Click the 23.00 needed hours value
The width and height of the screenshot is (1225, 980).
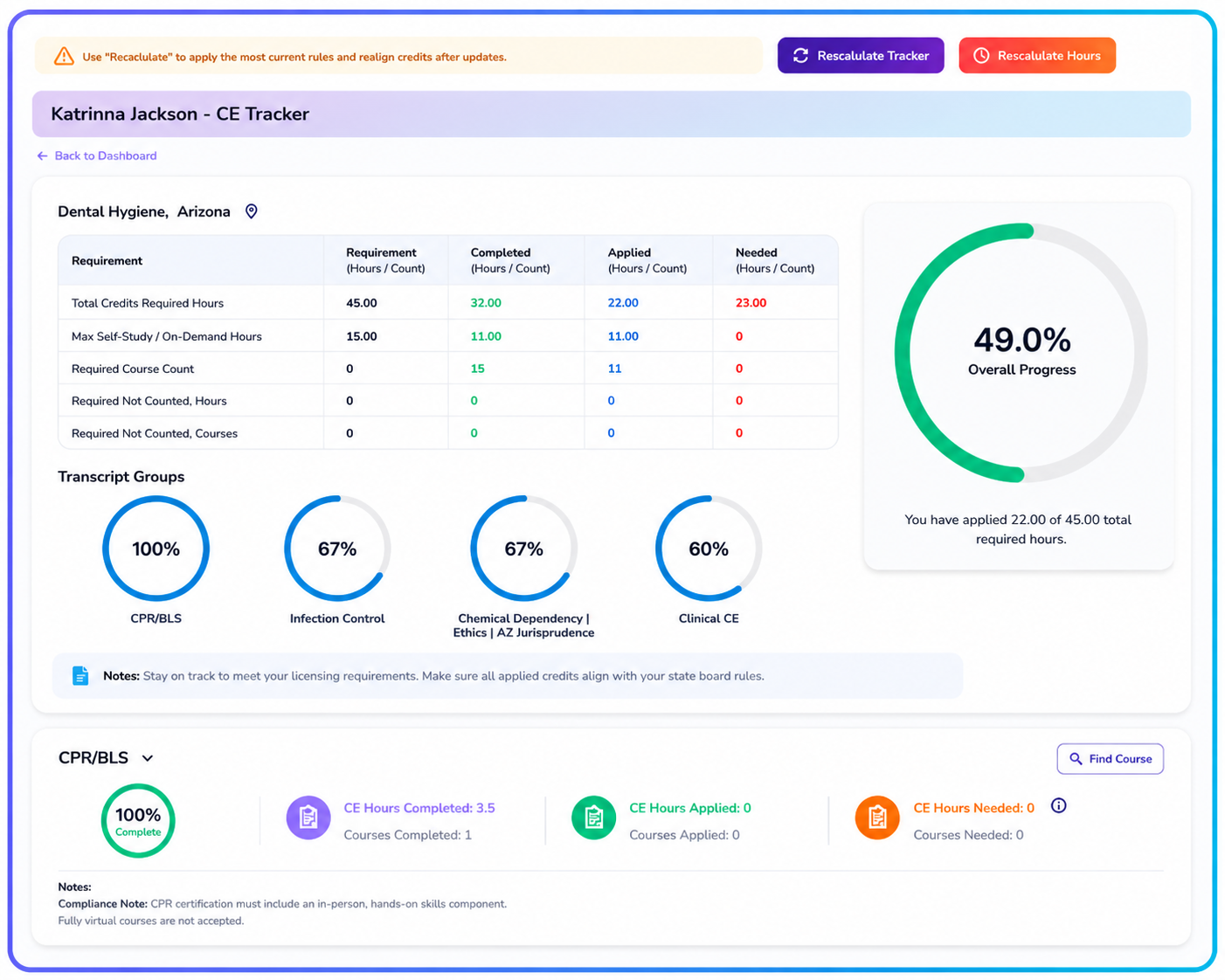pyautogui.click(x=751, y=303)
